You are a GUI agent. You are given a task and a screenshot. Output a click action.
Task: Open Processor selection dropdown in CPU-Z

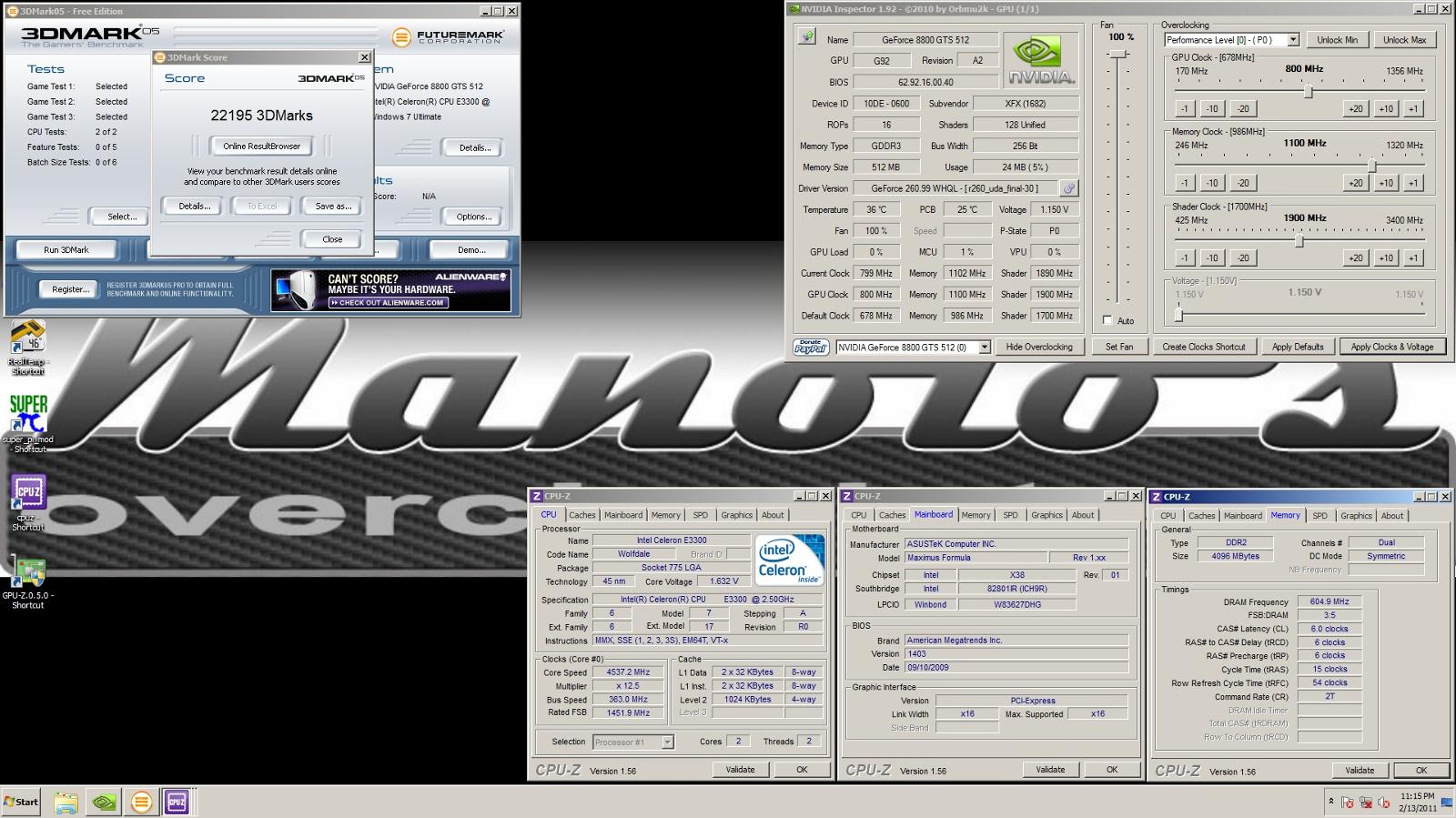point(667,742)
